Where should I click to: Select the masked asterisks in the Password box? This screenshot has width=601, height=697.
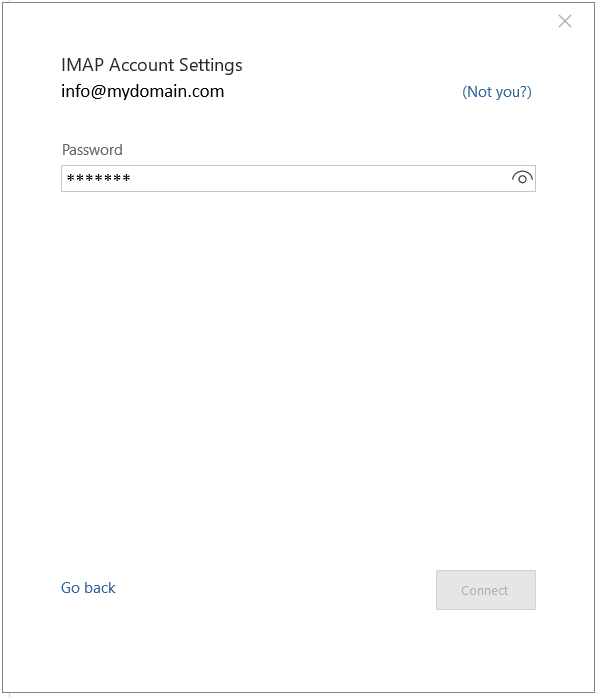[98, 179]
